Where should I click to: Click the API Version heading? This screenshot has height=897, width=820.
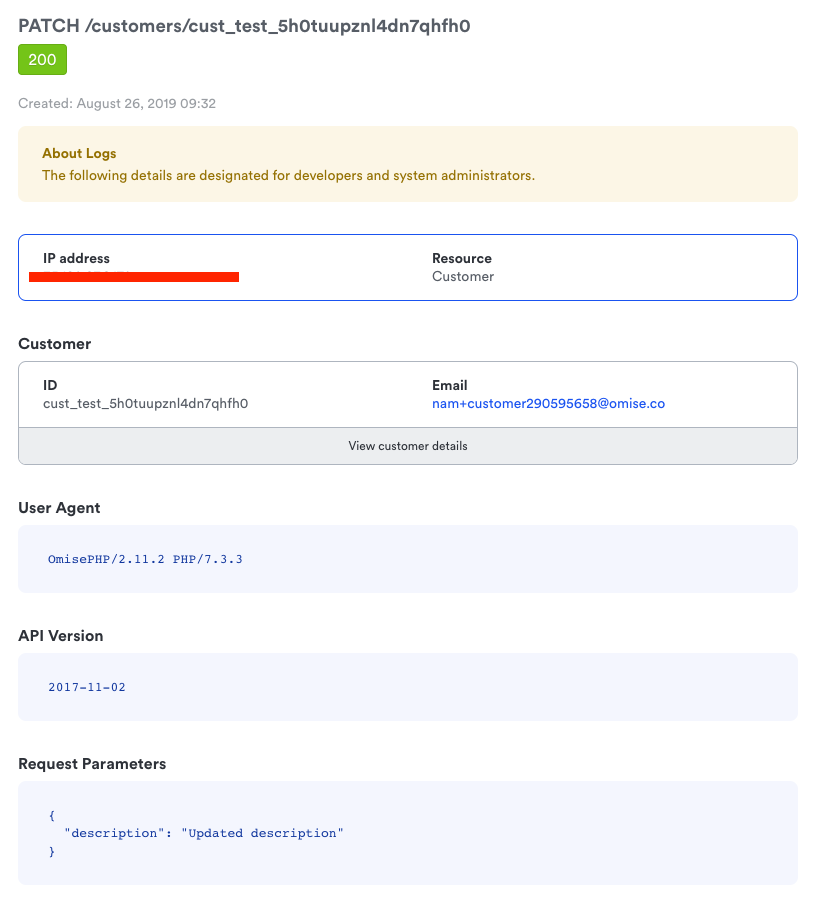click(61, 636)
